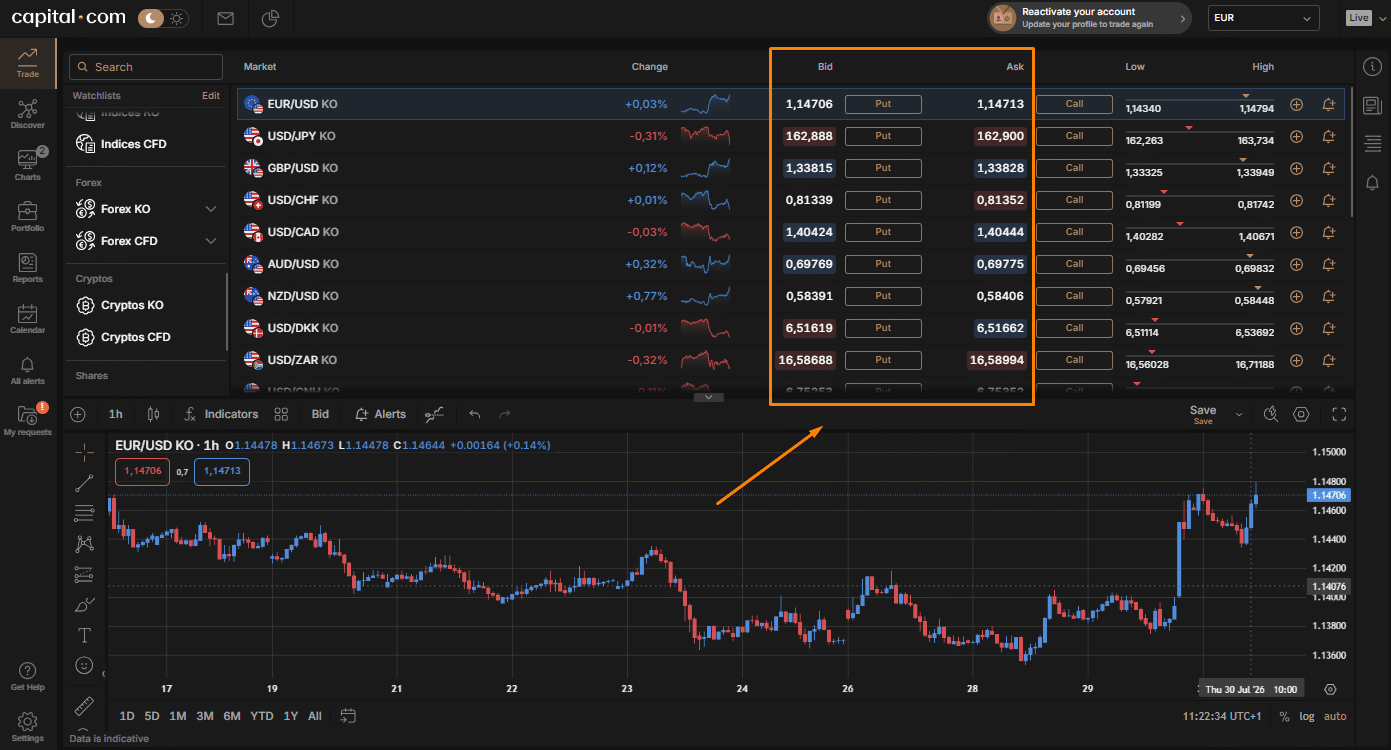This screenshot has height=750, width=1391.
Task: Click the Put button for EUR/USD KO
Action: point(883,104)
